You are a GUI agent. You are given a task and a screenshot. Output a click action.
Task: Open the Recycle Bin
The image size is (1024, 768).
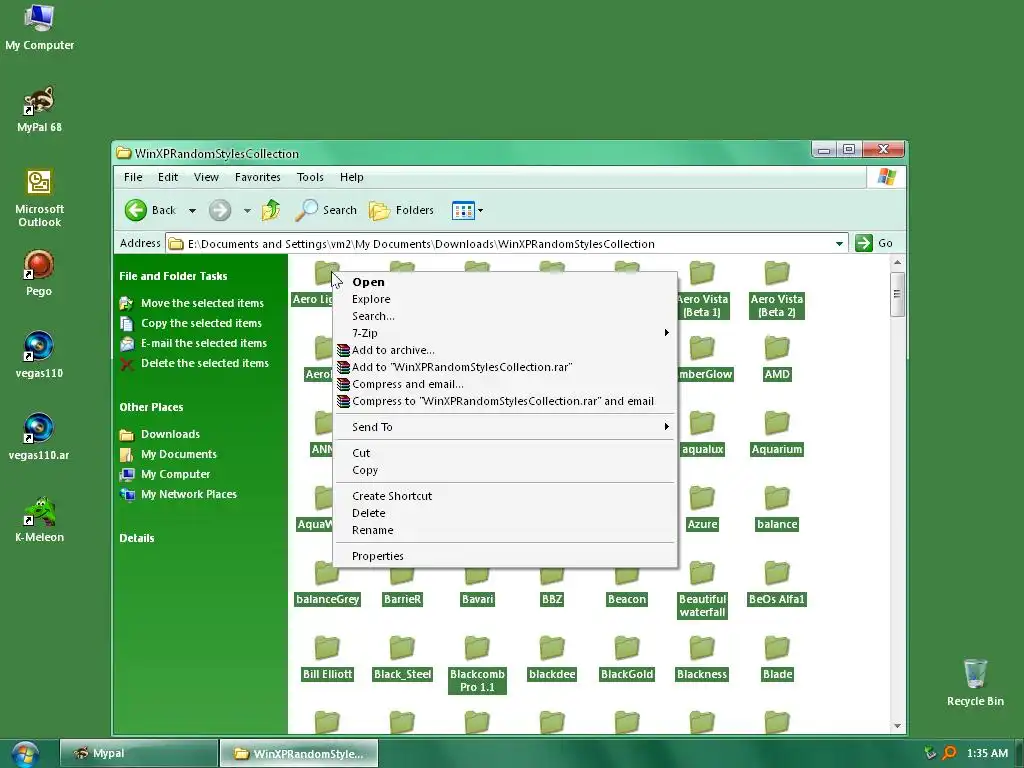pos(975,682)
